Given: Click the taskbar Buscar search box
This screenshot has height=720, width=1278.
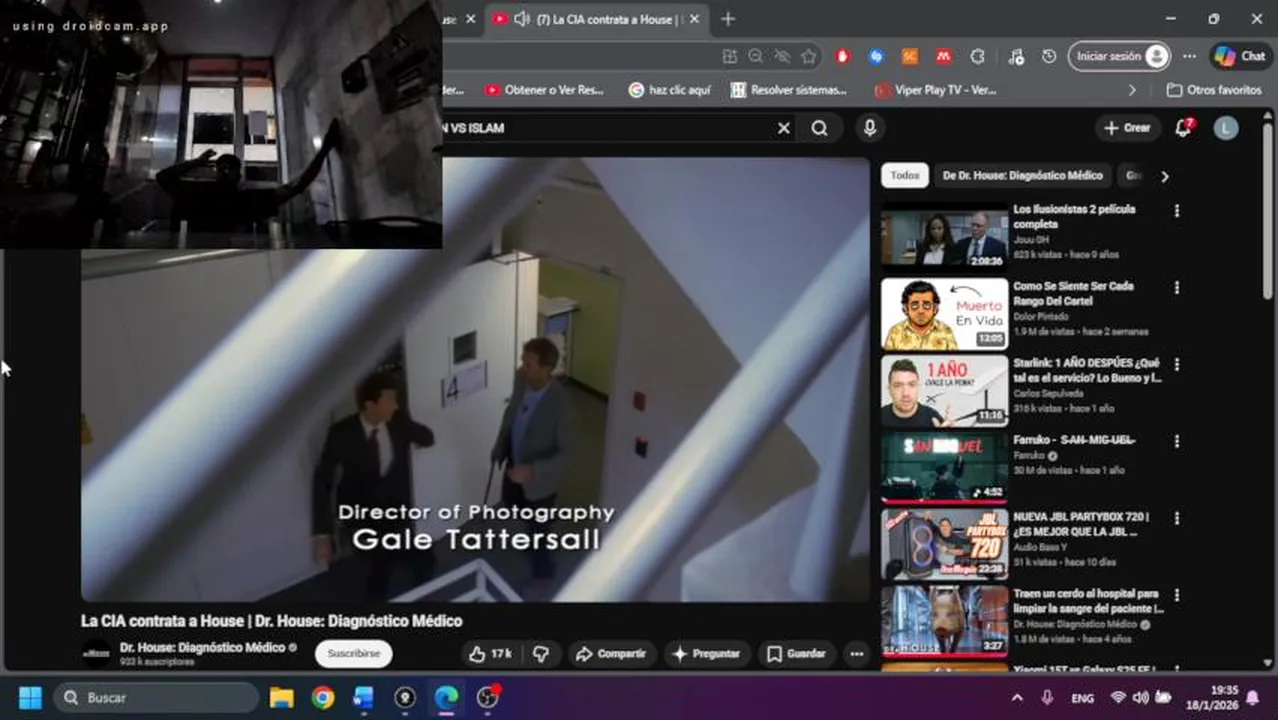Looking at the screenshot, I should (x=155, y=697).
